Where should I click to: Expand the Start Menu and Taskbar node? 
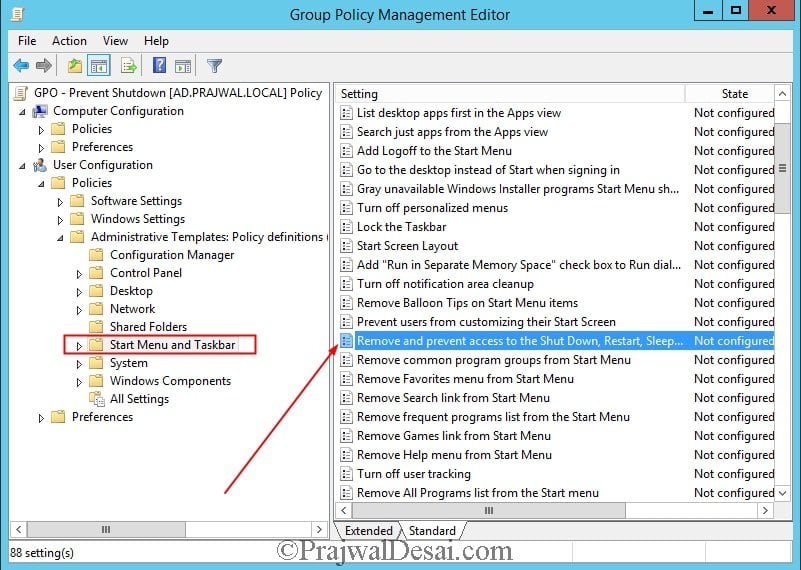click(x=79, y=346)
